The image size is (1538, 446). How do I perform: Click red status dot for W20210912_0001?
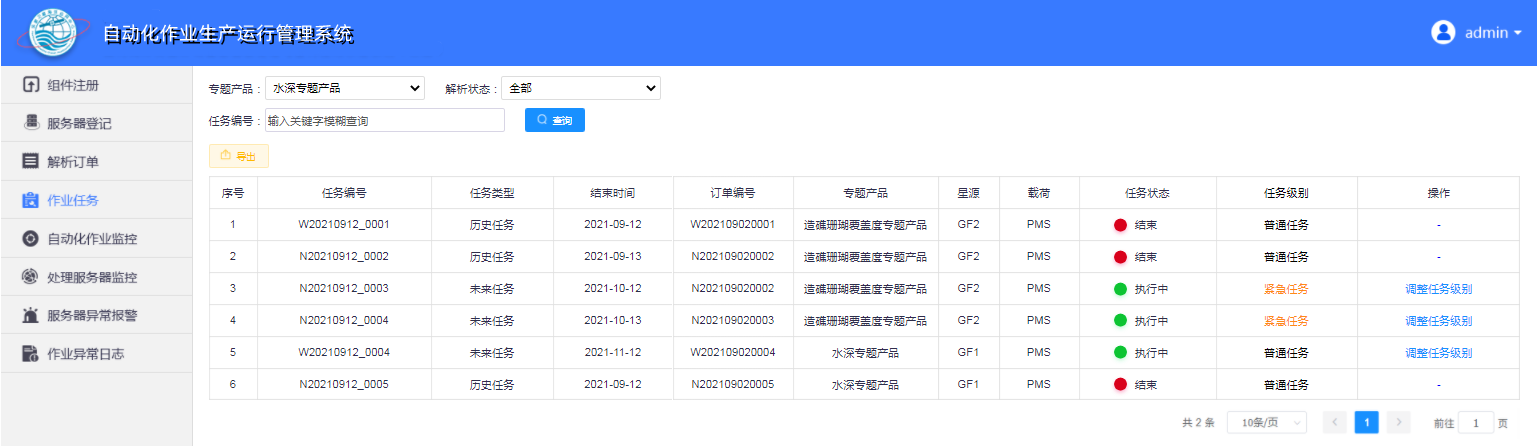point(1121,225)
